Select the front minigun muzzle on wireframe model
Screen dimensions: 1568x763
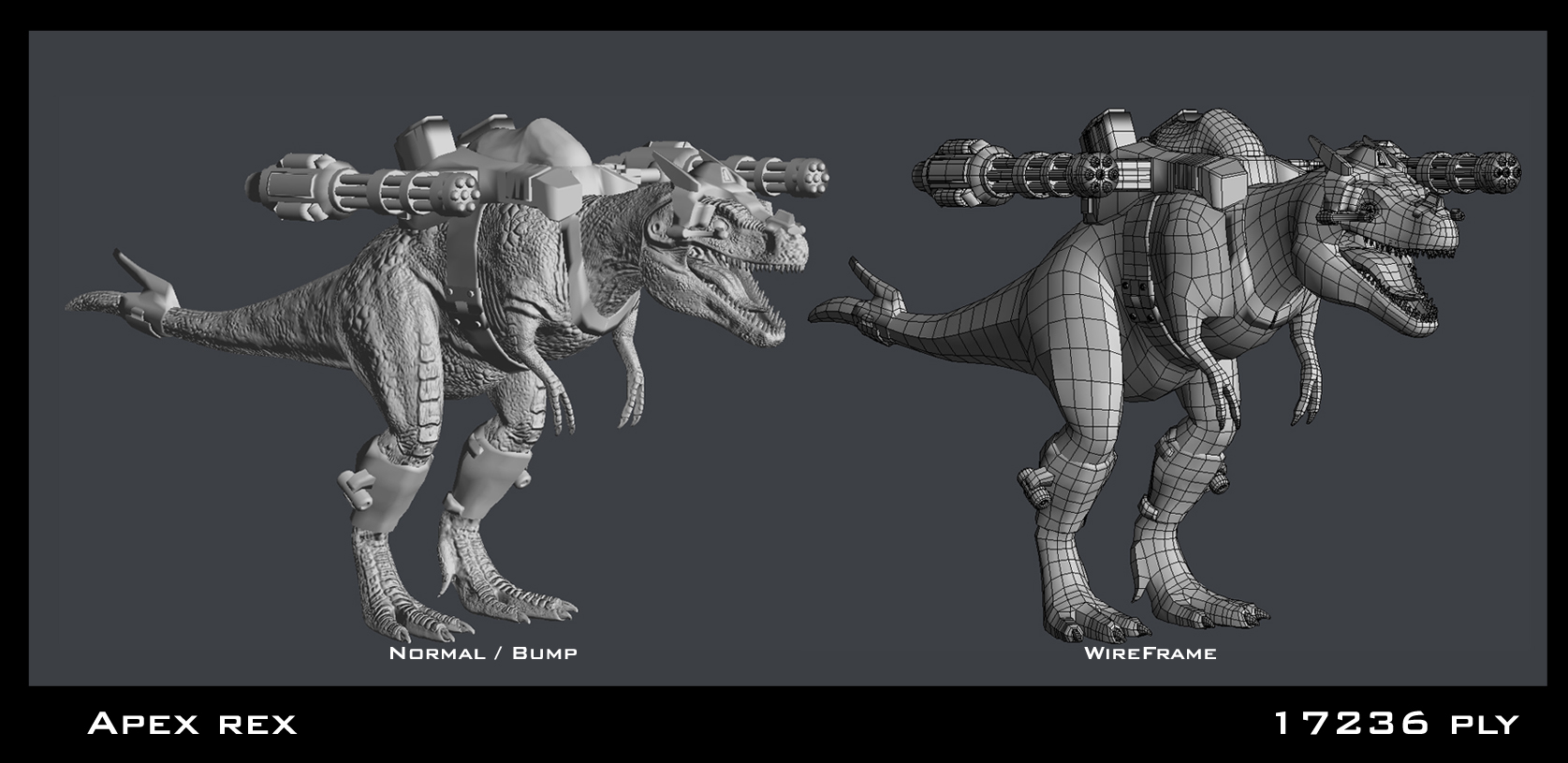[x=1504, y=171]
